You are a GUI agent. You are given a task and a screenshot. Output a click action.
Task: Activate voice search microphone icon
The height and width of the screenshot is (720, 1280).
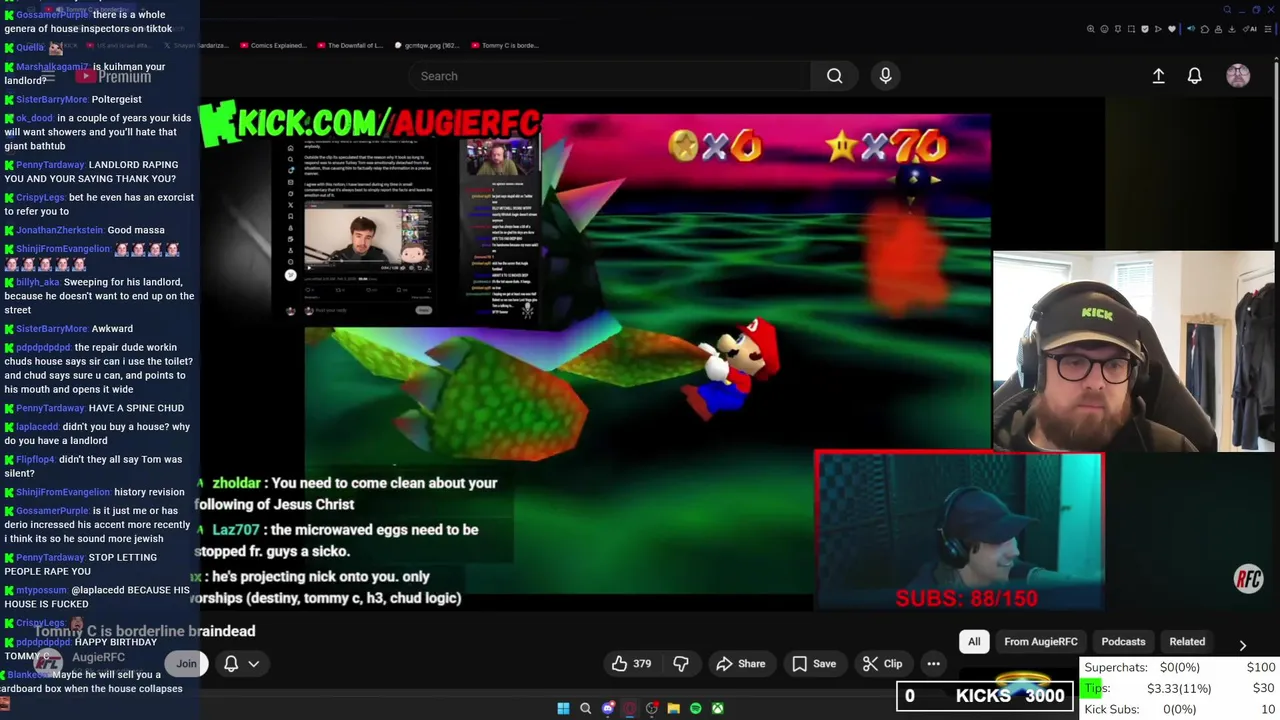(885, 76)
